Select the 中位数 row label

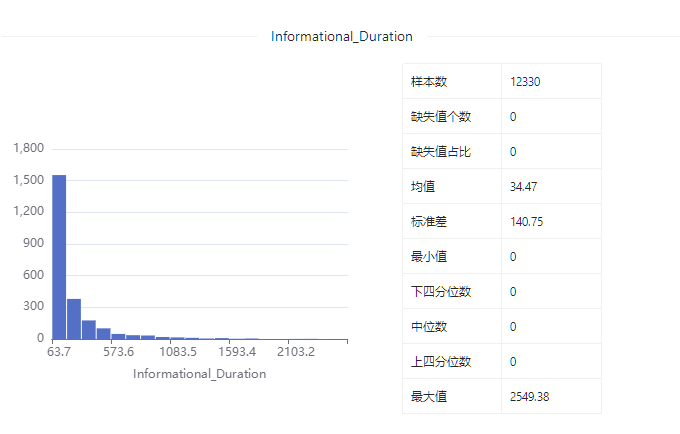(427, 327)
